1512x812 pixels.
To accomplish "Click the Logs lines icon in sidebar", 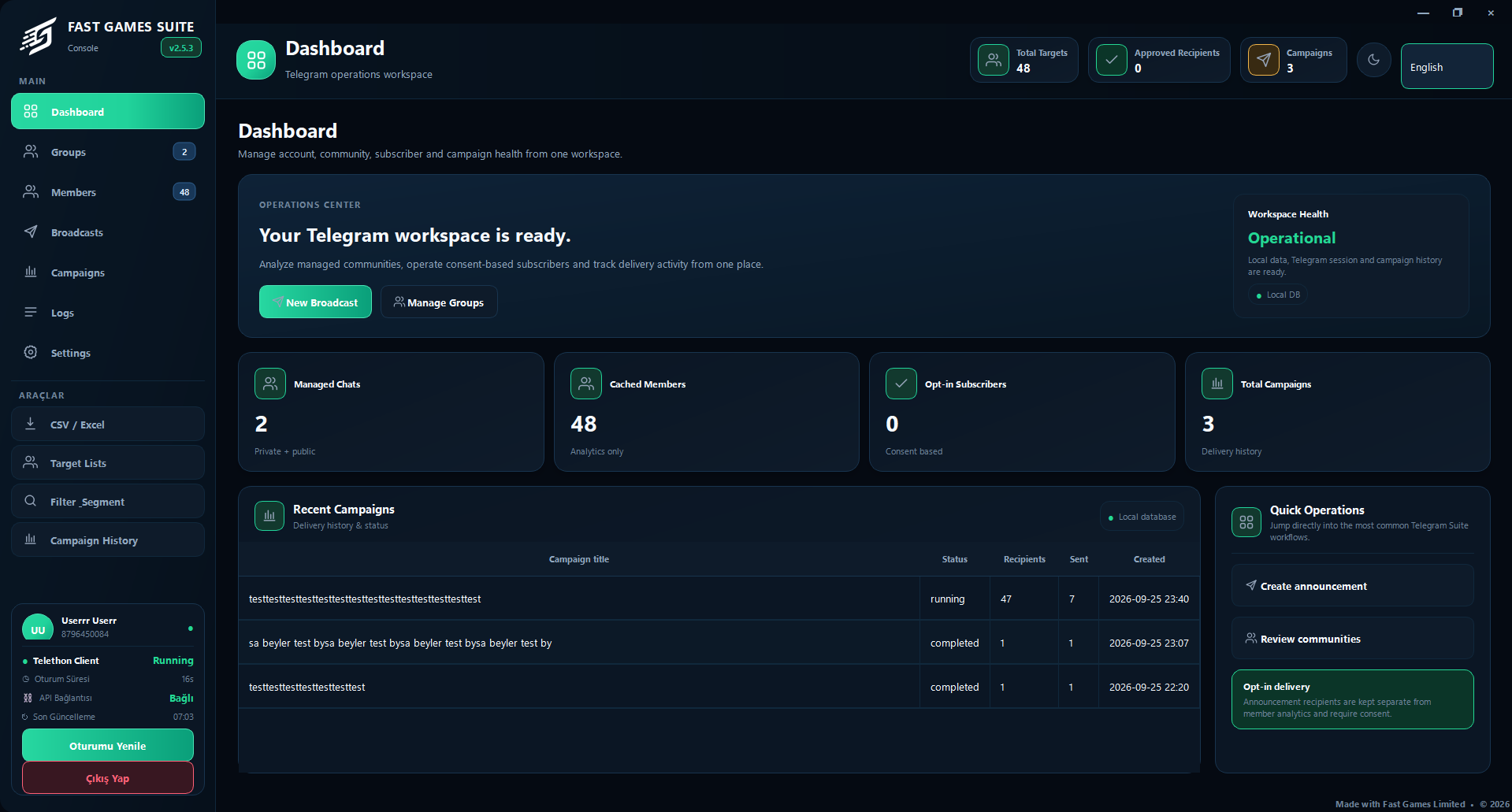I will tap(31, 312).
